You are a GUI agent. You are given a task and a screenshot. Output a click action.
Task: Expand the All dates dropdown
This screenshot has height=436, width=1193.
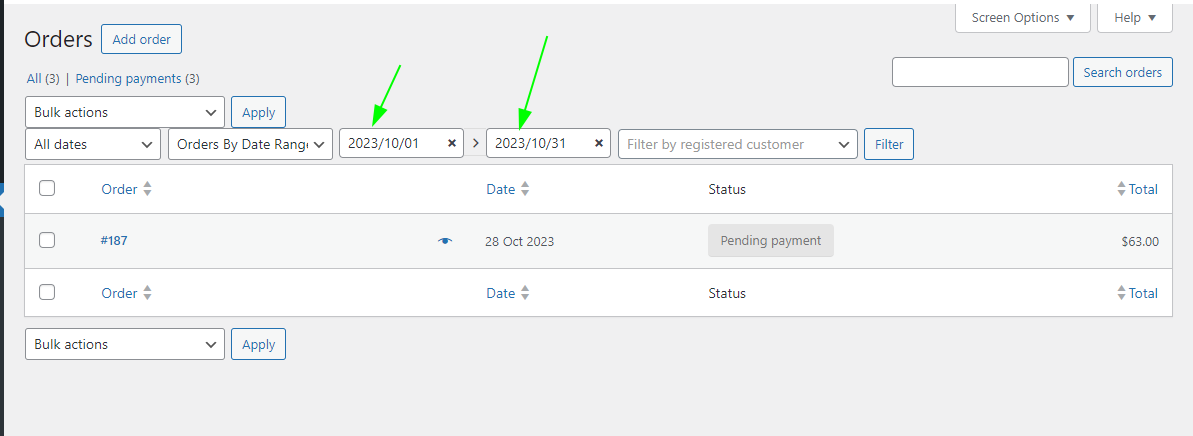pyautogui.click(x=92, y=144)
